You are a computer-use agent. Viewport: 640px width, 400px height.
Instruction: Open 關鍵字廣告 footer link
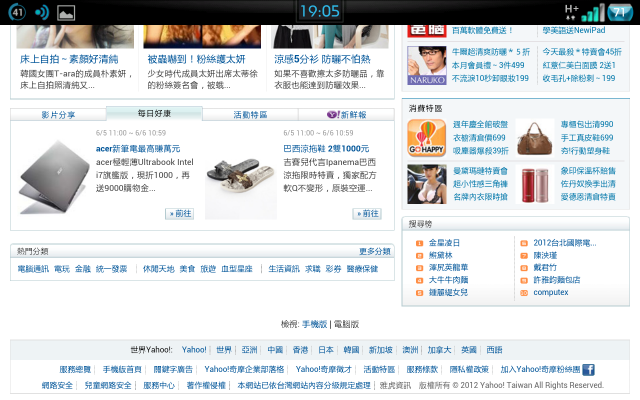[173, 369]
